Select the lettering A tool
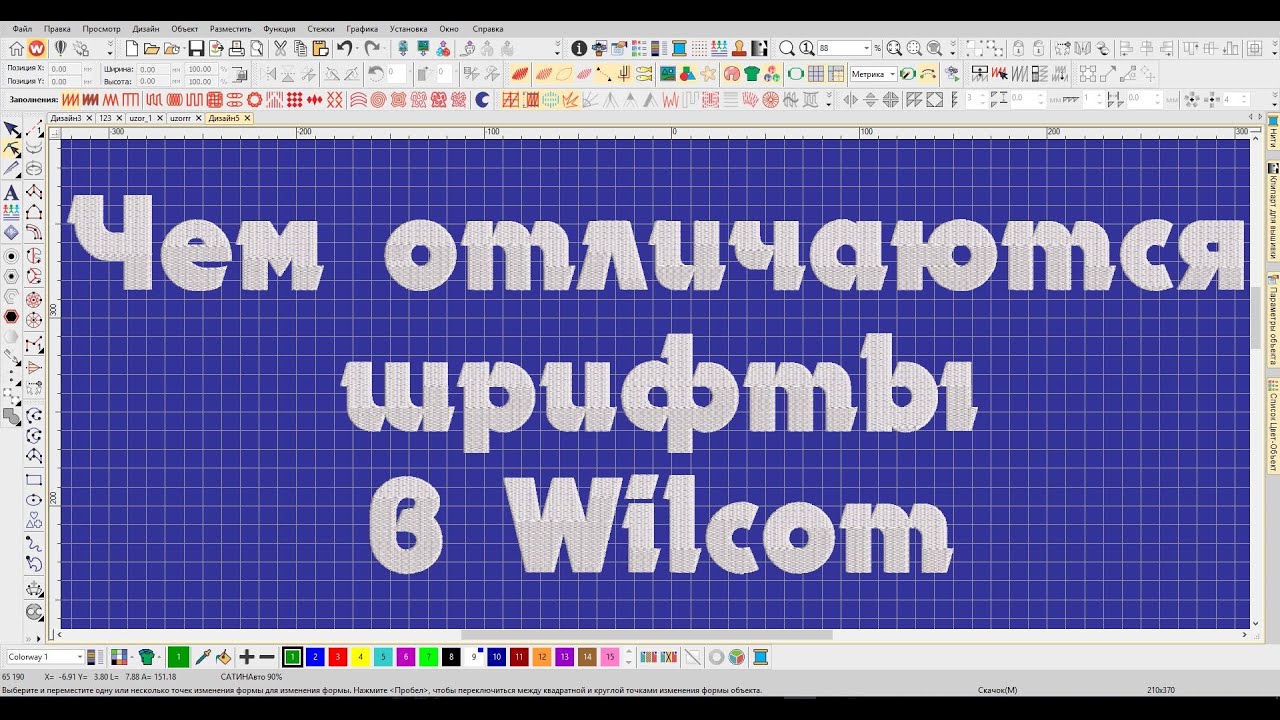Screen dimensions: 1280x720 tap(11, 192)
